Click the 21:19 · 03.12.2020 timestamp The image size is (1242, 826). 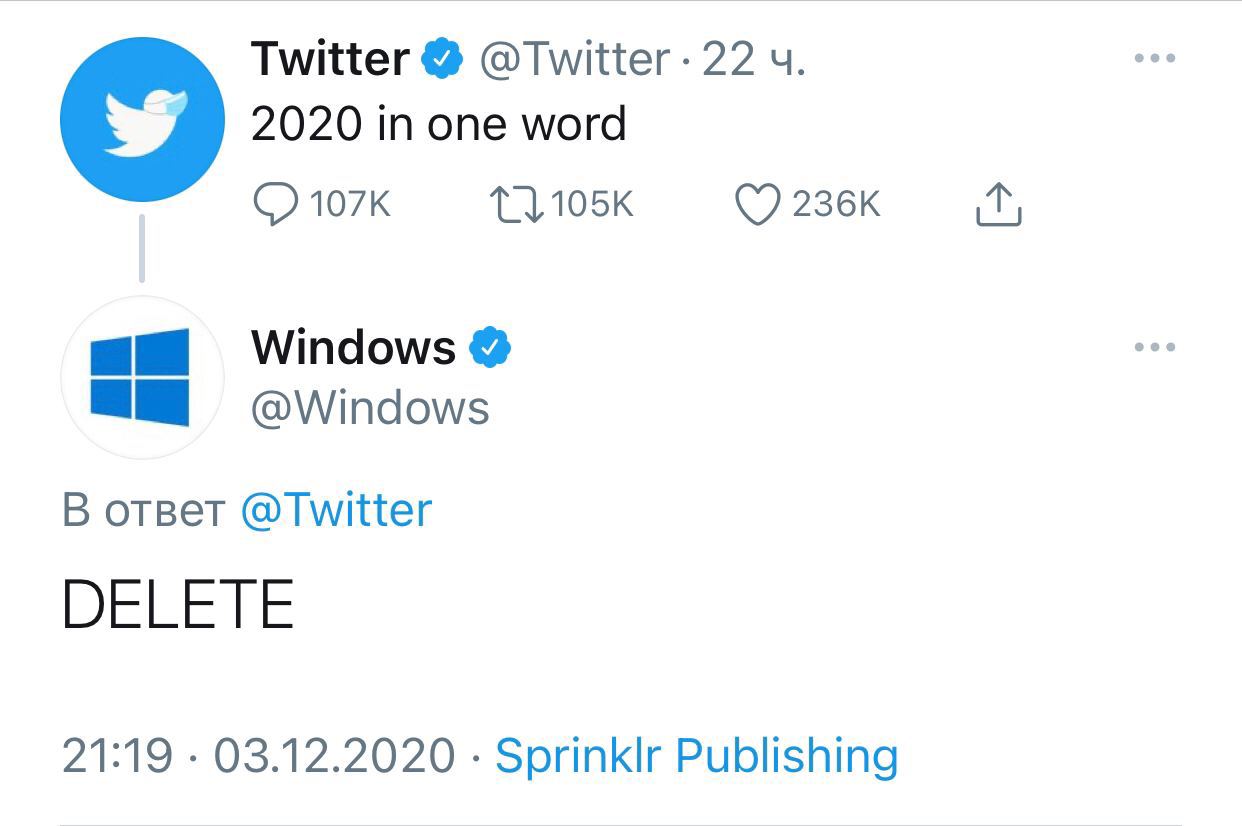[259, 756]
